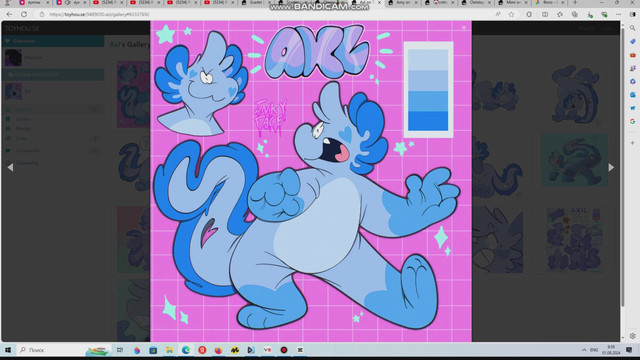The image size is (640, 360).
Task: Open the Windows Start menu
Action: tap(8, 350)
